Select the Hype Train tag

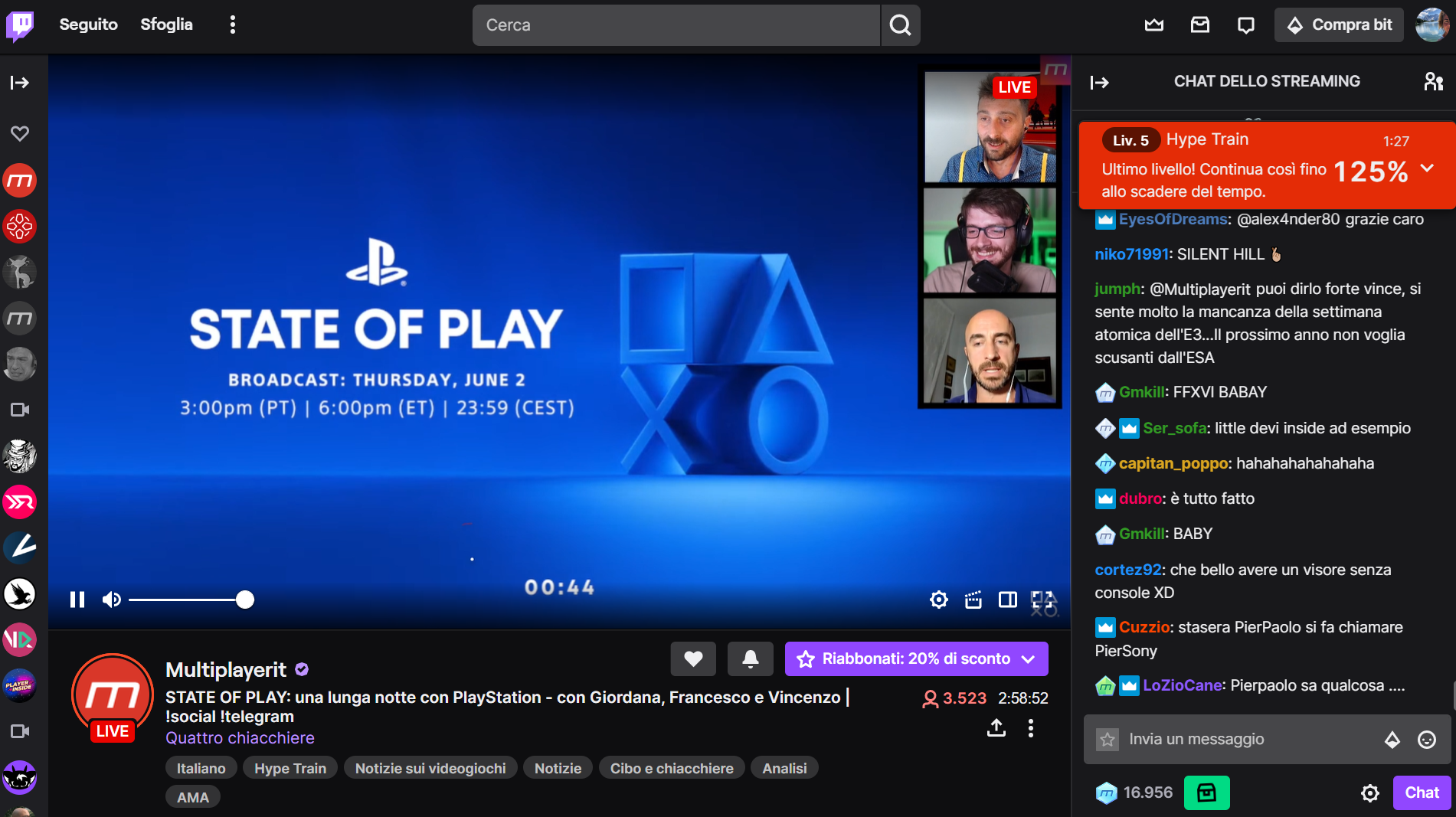pos(290,768)
